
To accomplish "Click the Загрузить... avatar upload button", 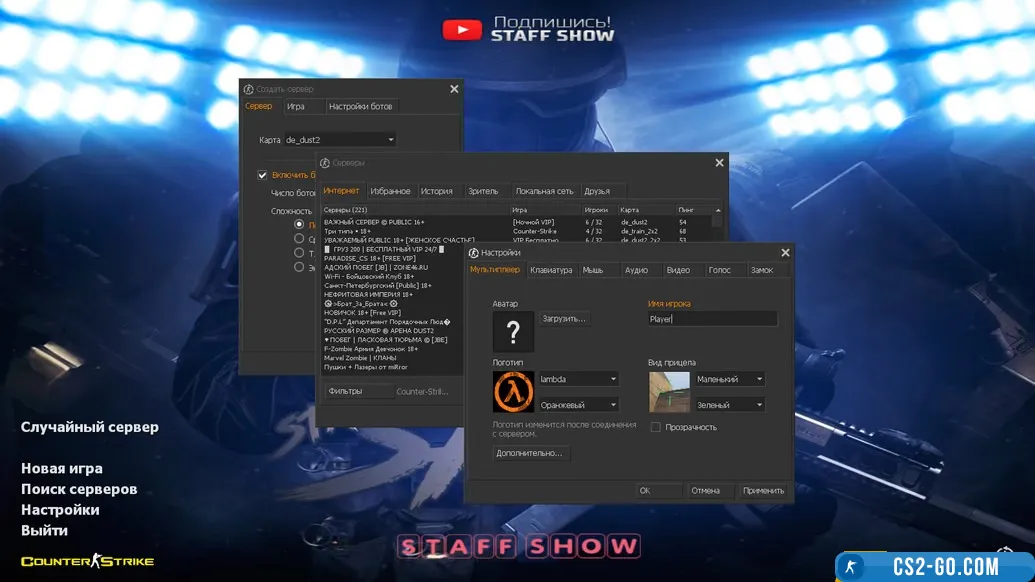I will (x=564, y=319).
